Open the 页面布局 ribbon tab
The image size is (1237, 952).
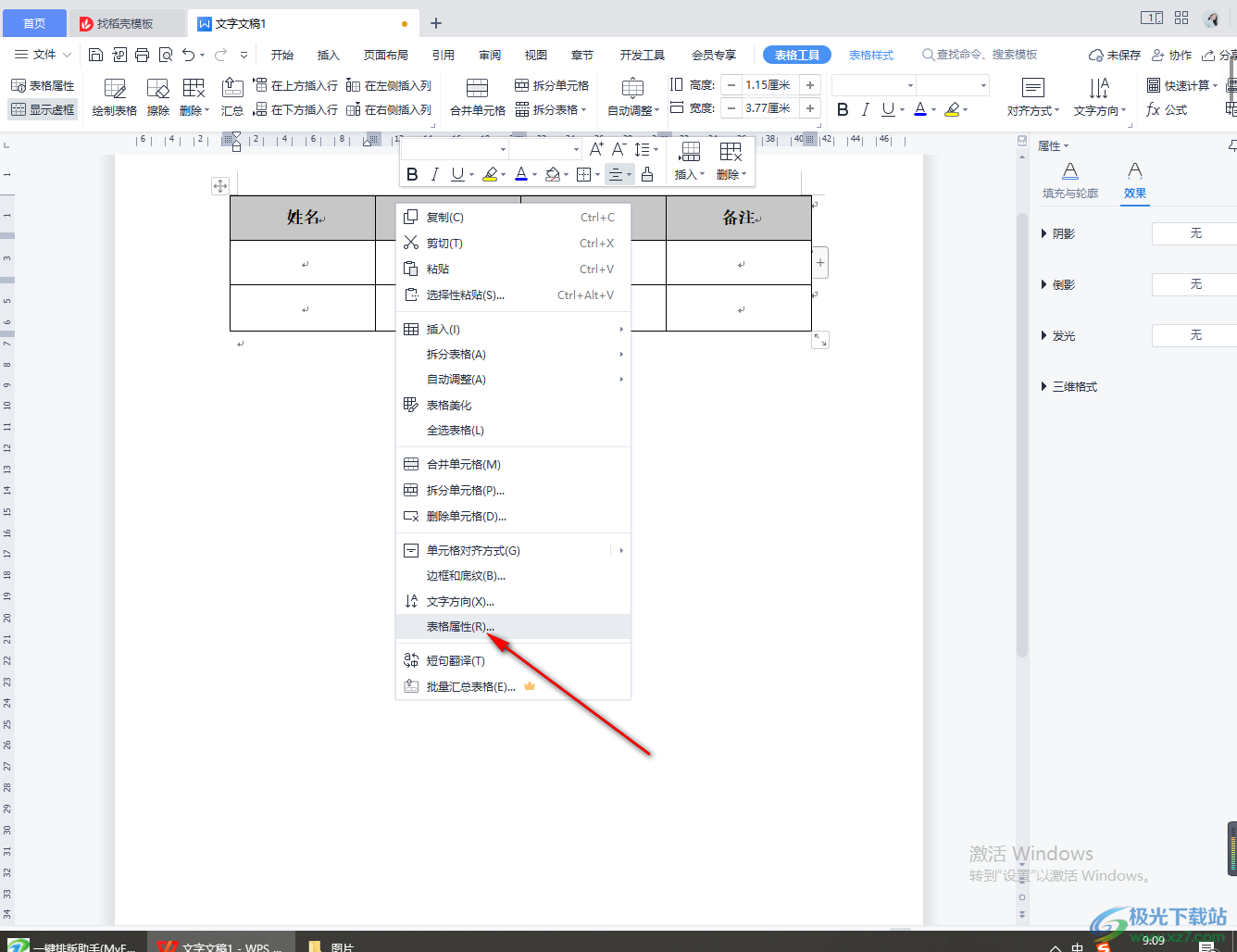click(x=386, y=55)
